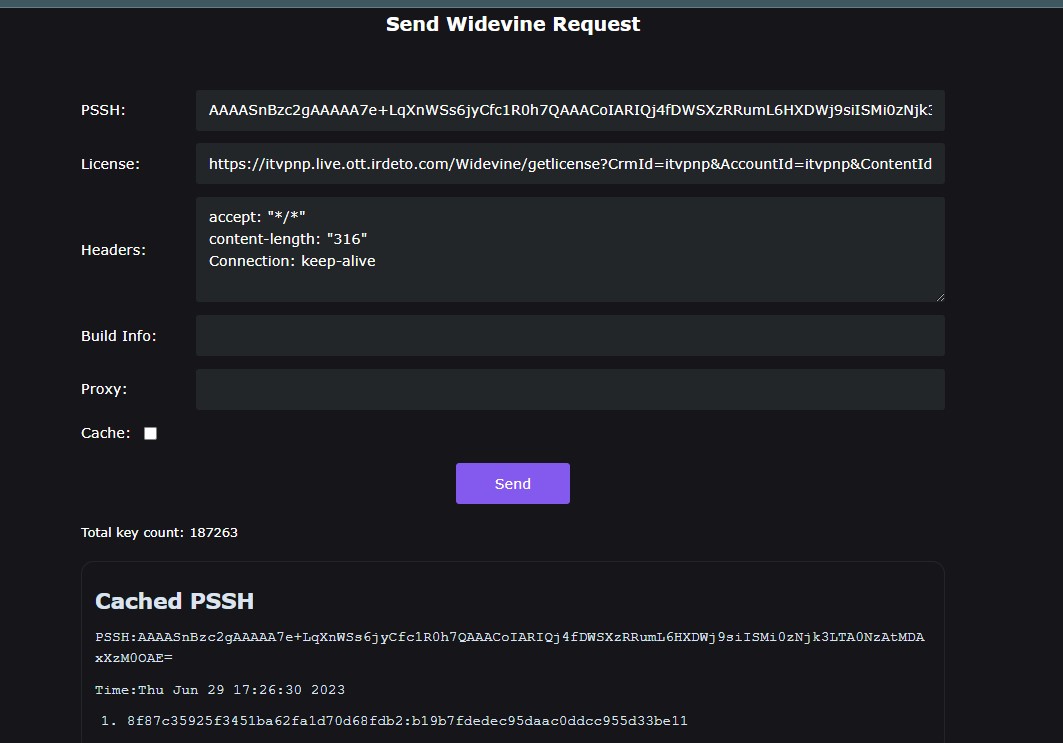Screen dimensions: 1063x743
Task: Place cursor on Connection: keep-alive header line
Action: pyautogui.click(x=292, y=261)
